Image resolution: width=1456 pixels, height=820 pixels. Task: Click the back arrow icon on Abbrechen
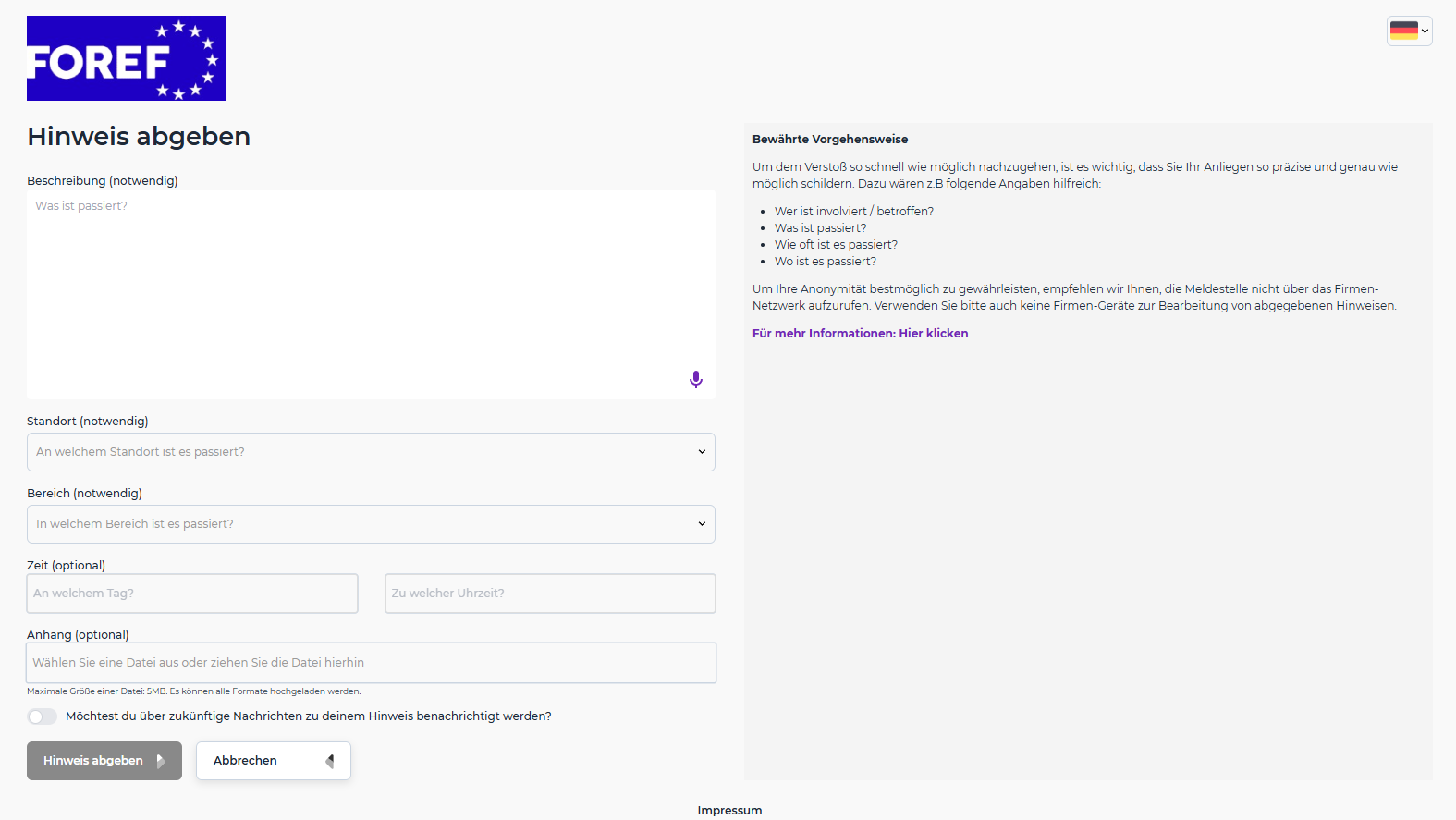[330, 761]
